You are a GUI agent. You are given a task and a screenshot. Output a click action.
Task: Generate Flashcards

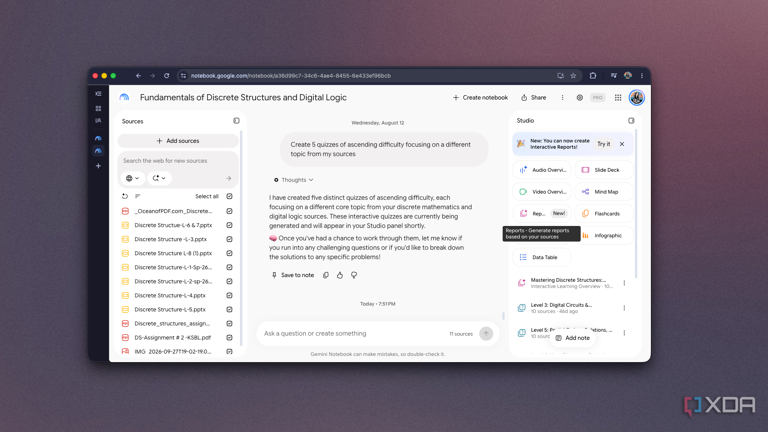pos(604,214)
